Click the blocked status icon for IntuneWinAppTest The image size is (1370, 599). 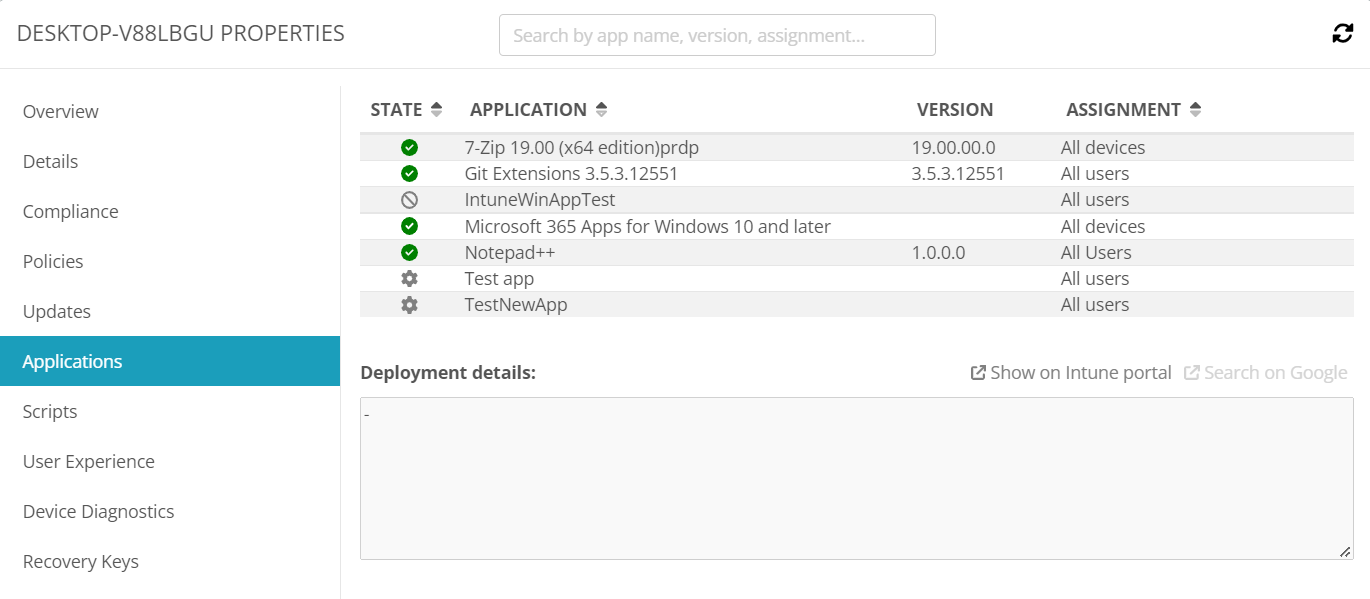(x=409, y=200)
